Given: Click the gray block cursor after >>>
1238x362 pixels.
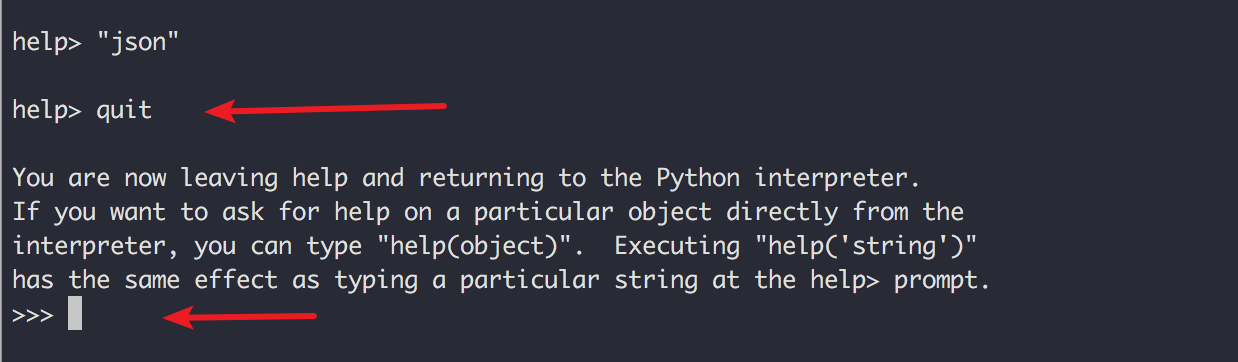Looking at the screenshot, I should tap(75, 314).
